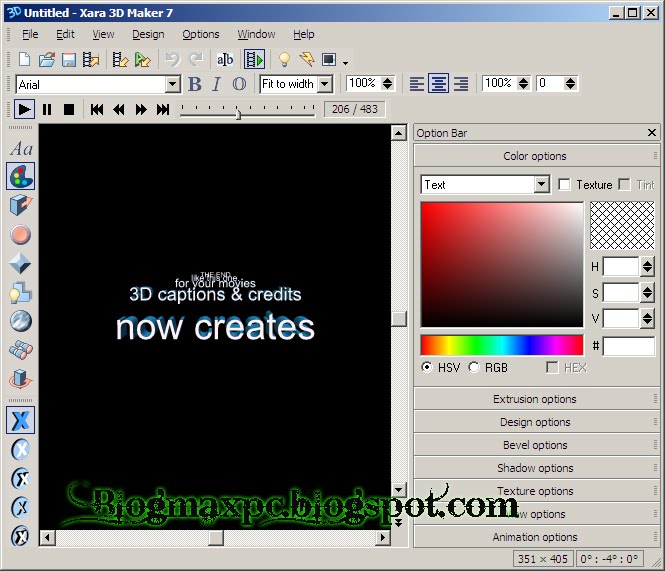
Task: Pause the animation
Action: tap(47, 109)
